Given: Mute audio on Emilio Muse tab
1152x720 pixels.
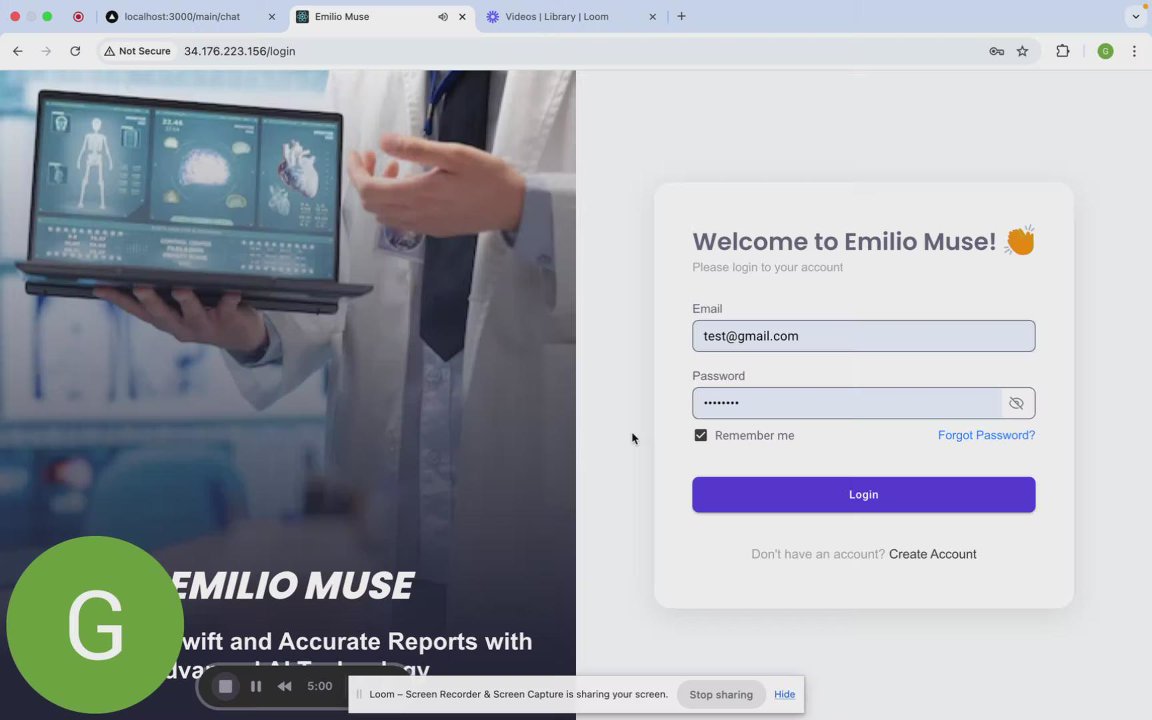Looking at the screenshot, I should pyautogui.click(x=442, y=17).
